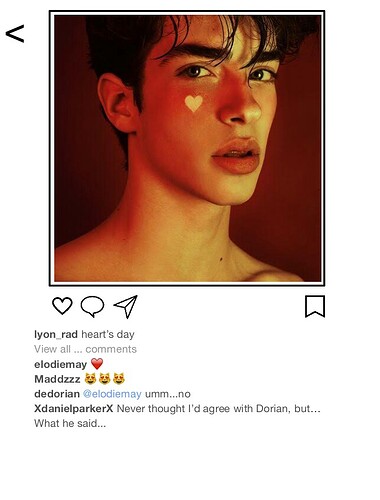The width and height of the screenshot is (380, 500).
Task: Follow the blue @elodiemay mention
Action: point(112,394)
